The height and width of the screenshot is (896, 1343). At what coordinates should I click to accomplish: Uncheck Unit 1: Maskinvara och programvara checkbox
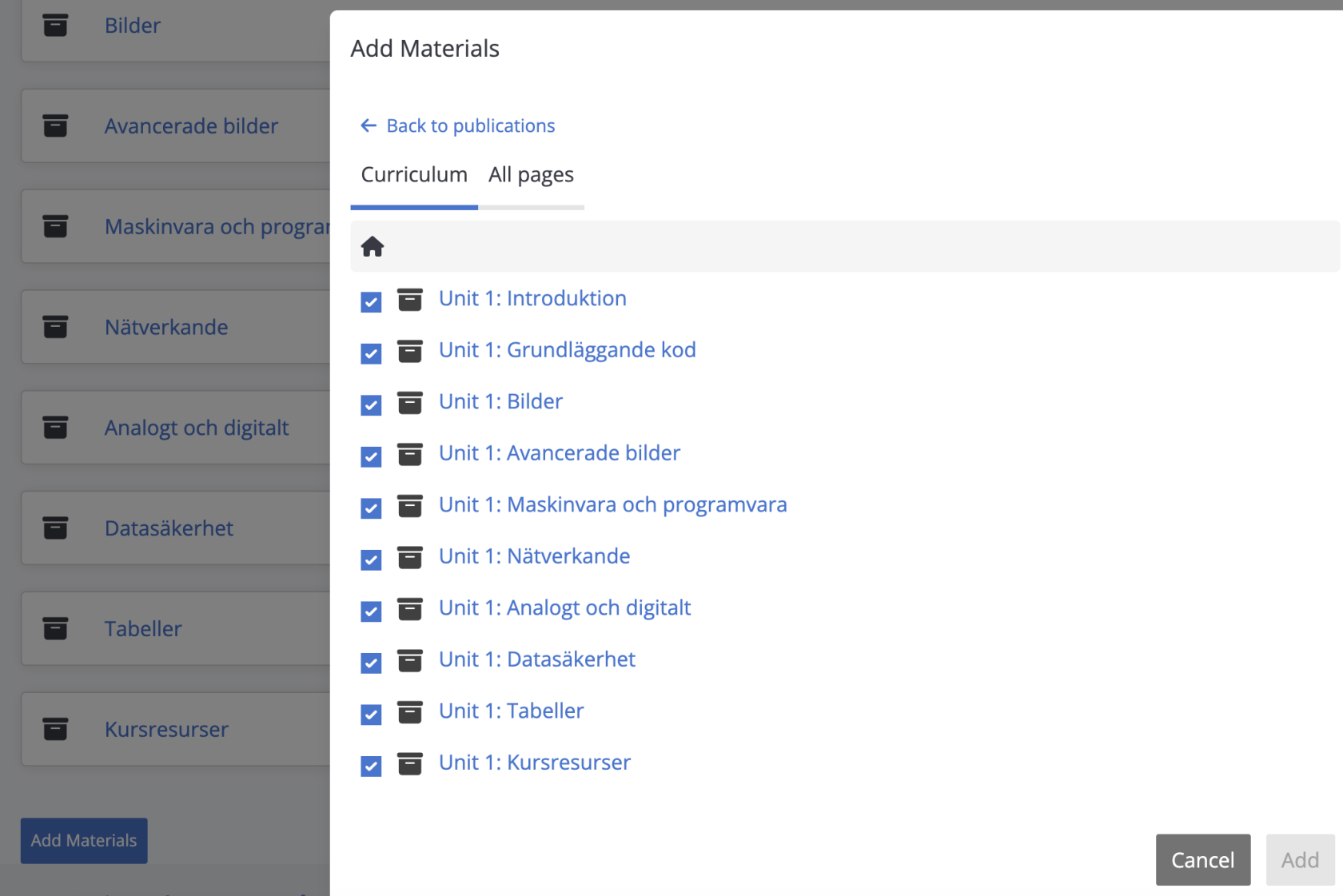click(371, 508)
